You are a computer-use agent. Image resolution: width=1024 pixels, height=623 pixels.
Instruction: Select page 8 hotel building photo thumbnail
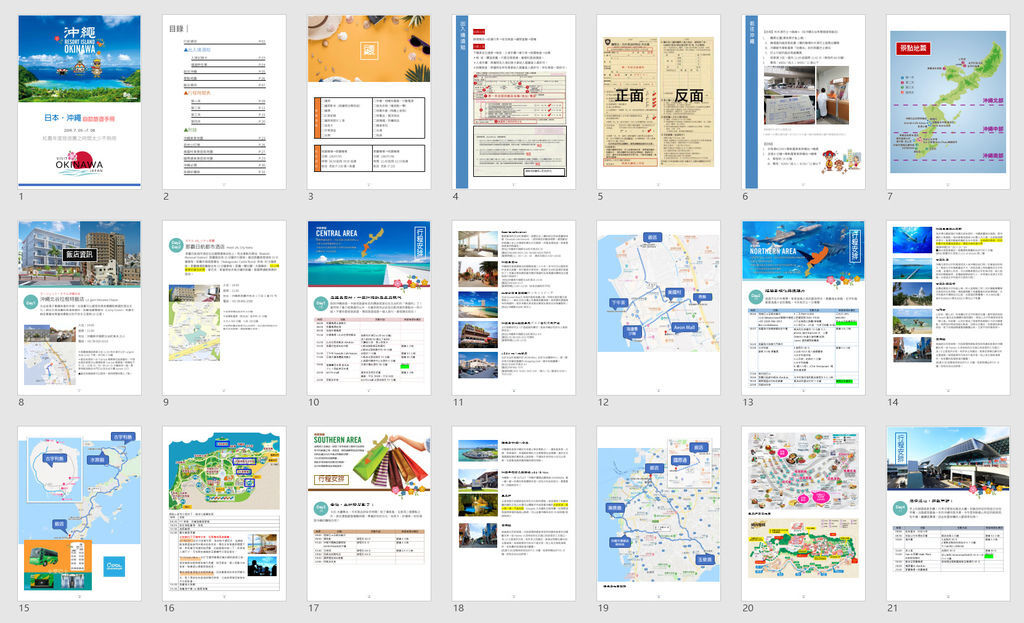[79, 308]
